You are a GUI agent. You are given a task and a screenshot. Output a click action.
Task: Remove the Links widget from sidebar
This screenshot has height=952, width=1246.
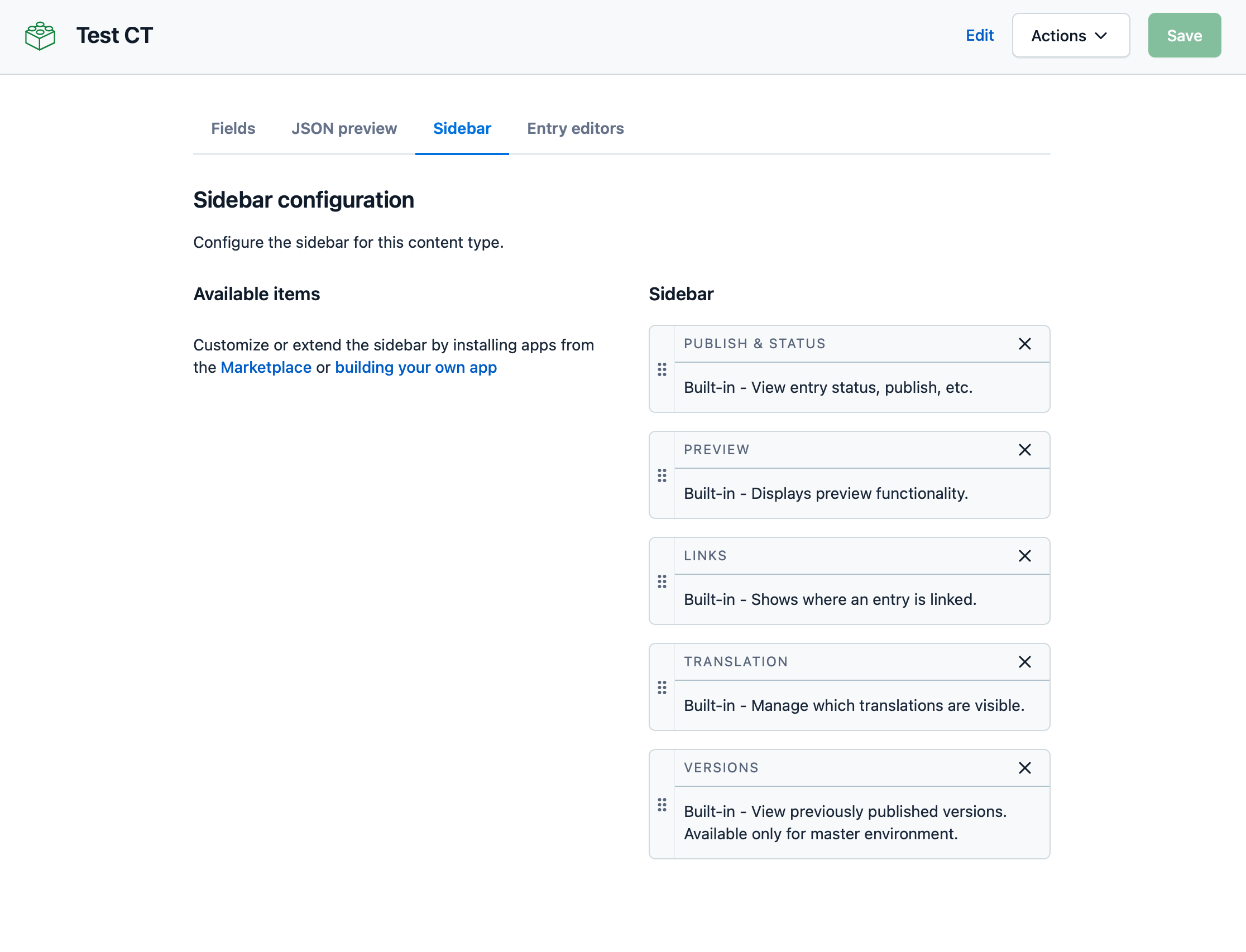pos(1025,556)
